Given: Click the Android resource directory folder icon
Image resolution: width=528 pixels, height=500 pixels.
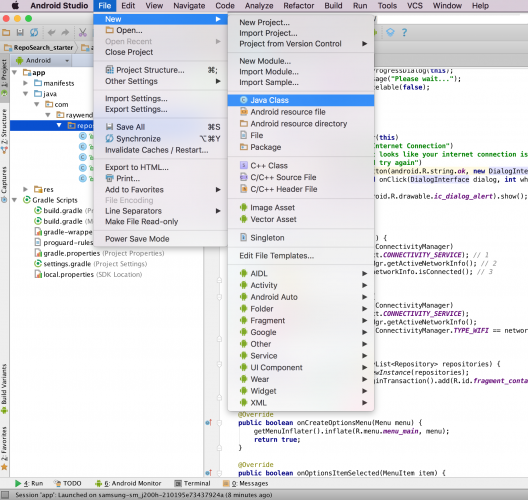Looking at the screenshot, I should click(244, 124).
